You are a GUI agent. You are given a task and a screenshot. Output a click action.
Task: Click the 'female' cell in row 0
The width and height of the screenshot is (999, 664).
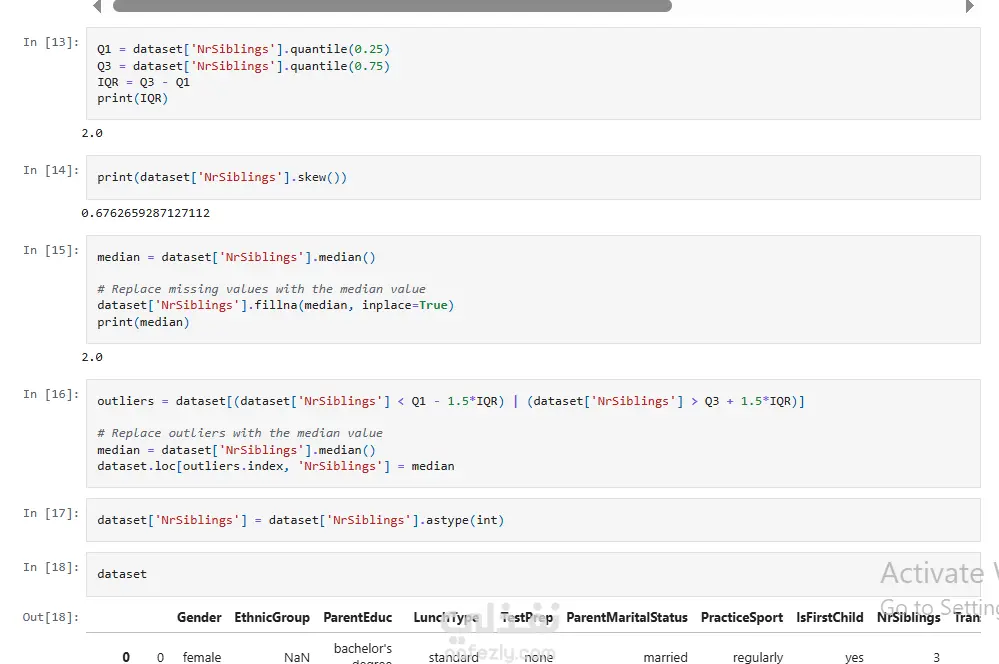pyautogui.click(x=202, y=657)
